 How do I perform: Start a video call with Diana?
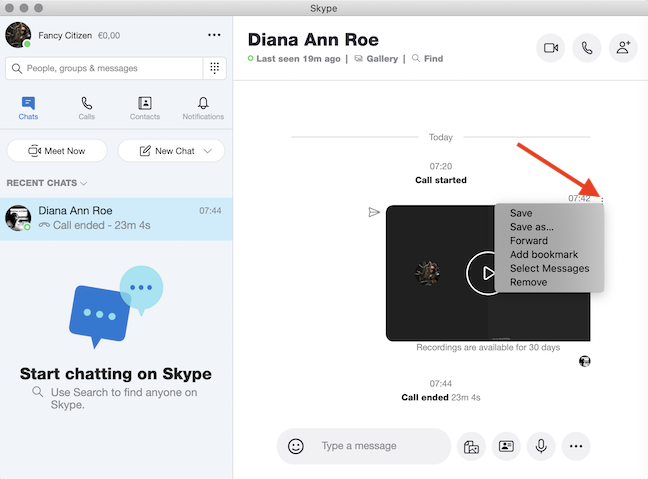tap(550, 48)
